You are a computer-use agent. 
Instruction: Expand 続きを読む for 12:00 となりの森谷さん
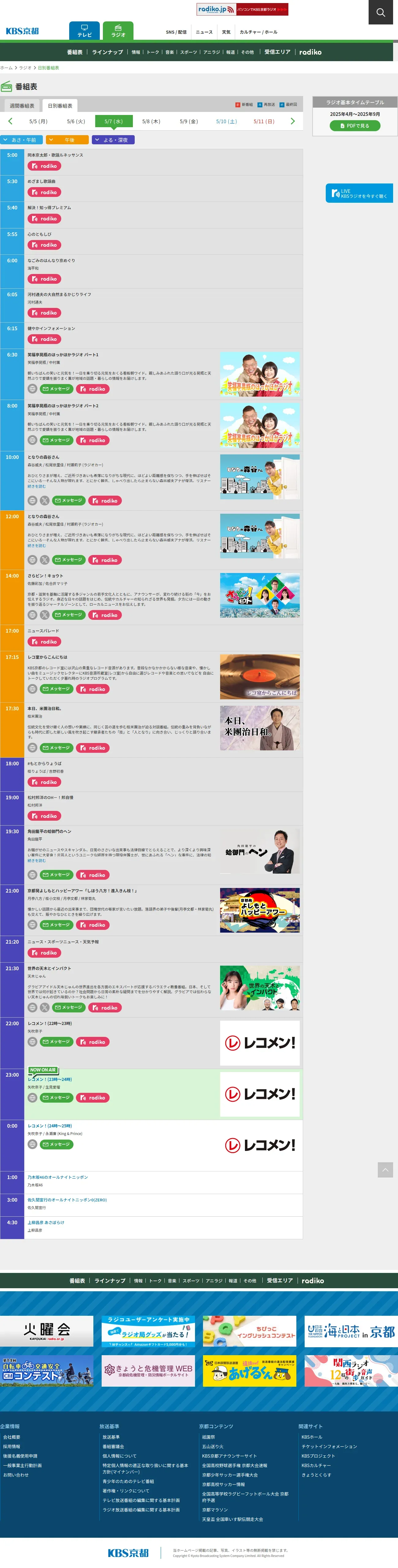point(36,546)
